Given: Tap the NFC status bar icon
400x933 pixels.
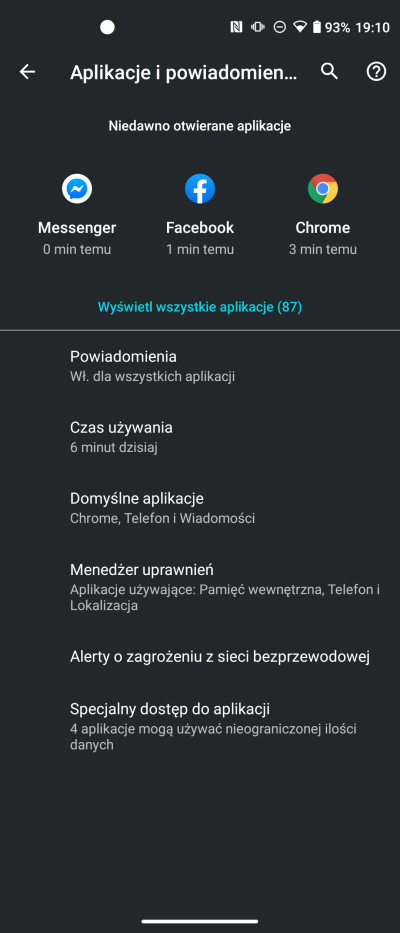Looking at the screenshot, I should point(236,27).
